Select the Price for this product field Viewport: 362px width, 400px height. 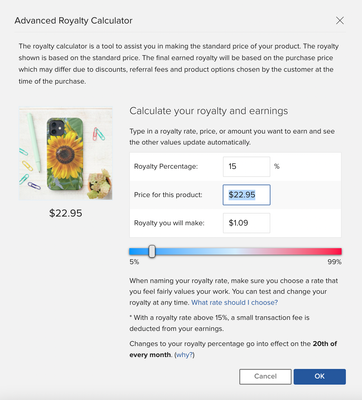[246, 195]
